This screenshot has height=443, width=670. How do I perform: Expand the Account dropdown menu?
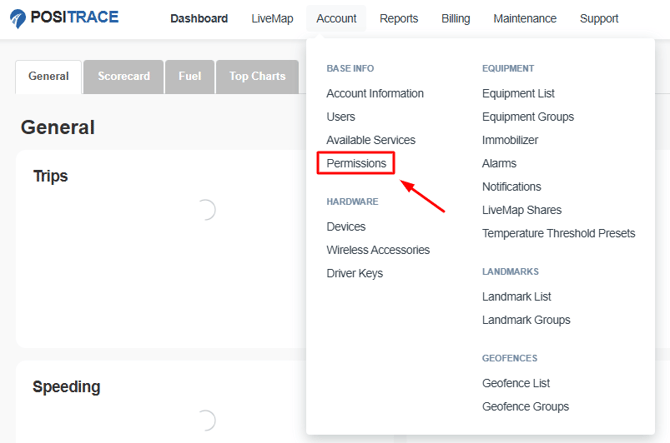pos(336,18)
